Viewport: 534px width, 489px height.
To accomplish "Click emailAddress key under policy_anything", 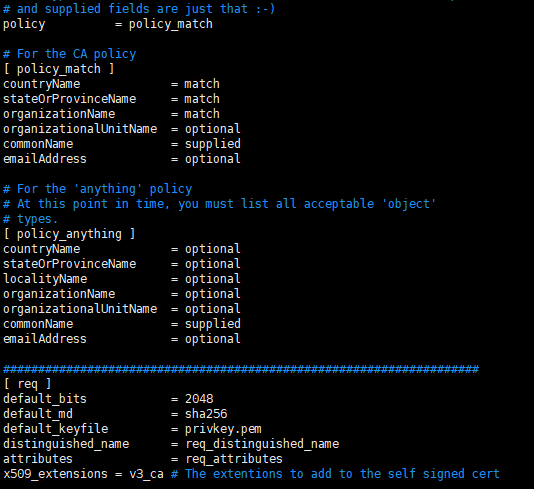I will tap(45, 339).
